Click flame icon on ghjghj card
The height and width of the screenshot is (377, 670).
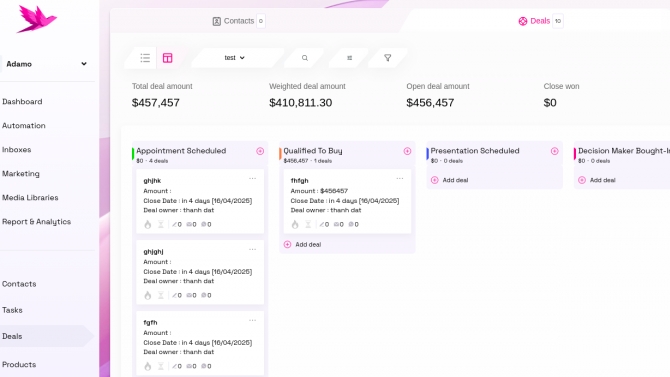point(148,295)
